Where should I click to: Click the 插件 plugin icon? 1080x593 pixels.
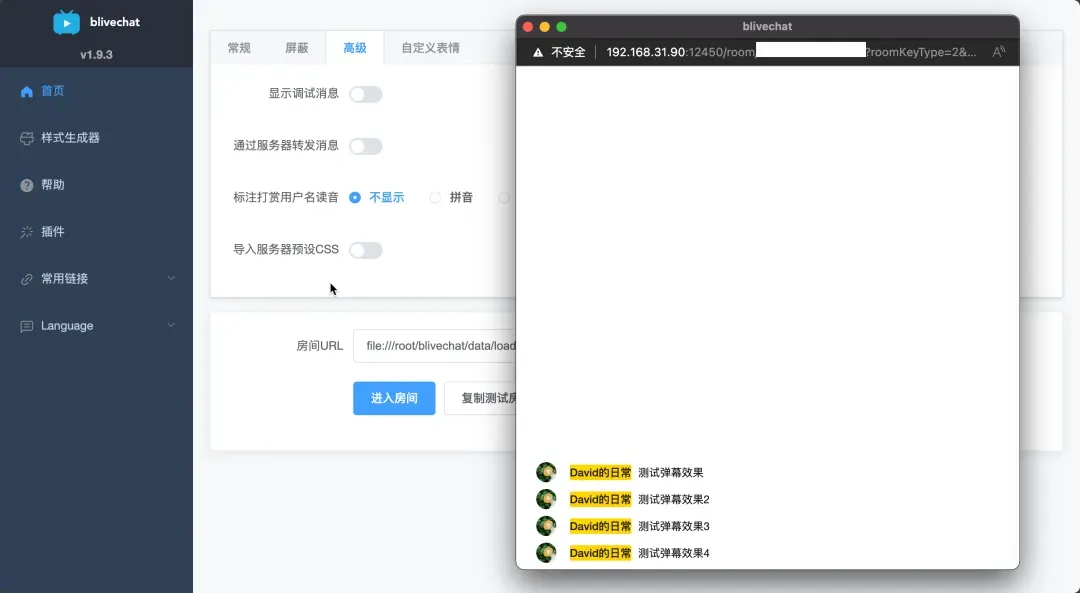pos(27,232)
